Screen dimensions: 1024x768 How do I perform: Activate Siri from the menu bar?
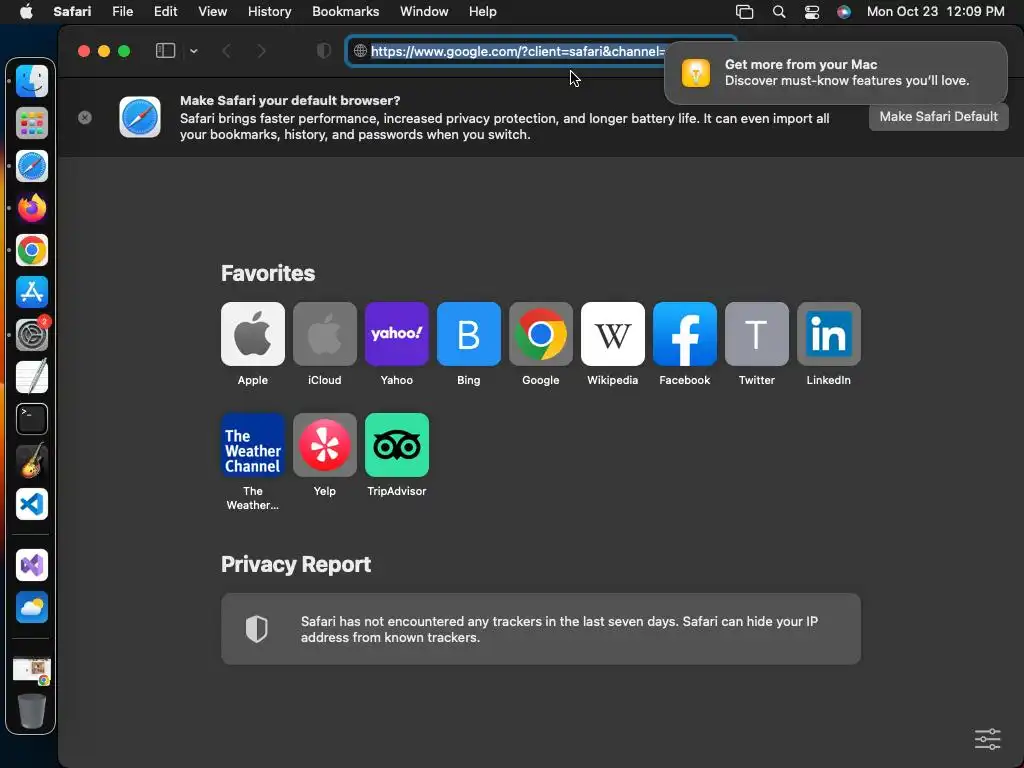(x=844, y=12)
